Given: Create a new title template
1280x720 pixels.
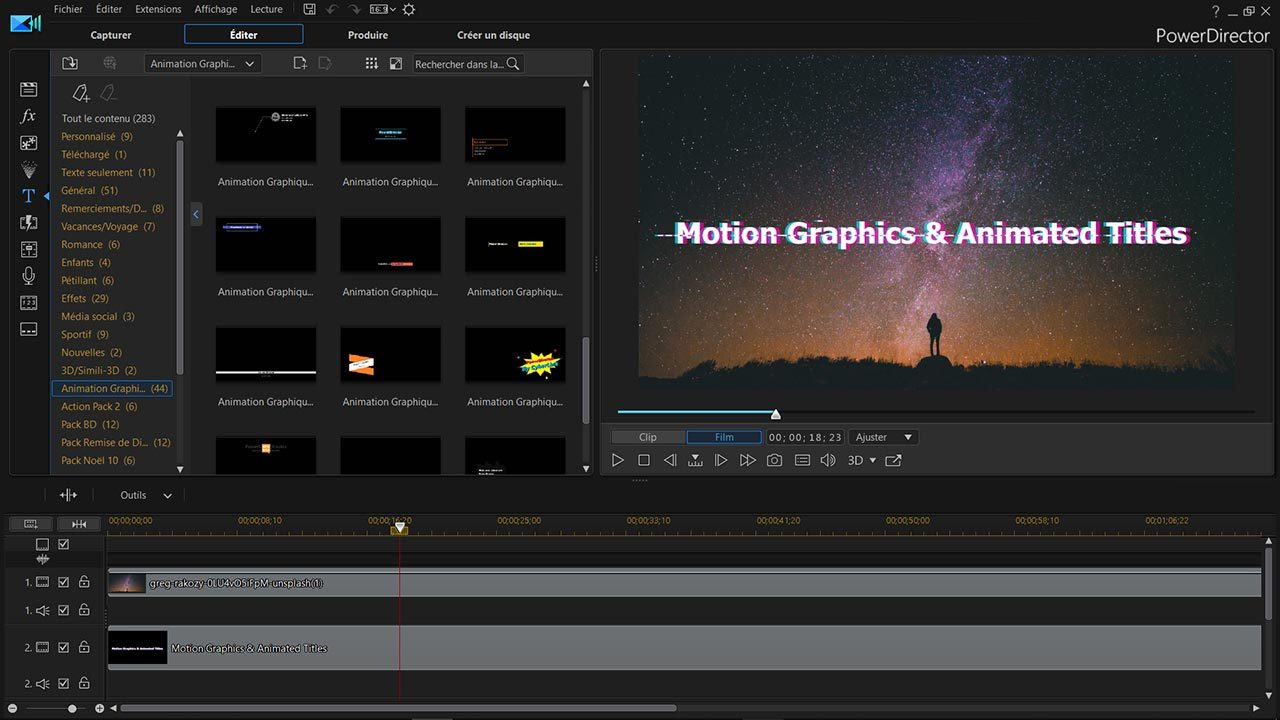Looking at the screenshot, I should tap(300, 63).
